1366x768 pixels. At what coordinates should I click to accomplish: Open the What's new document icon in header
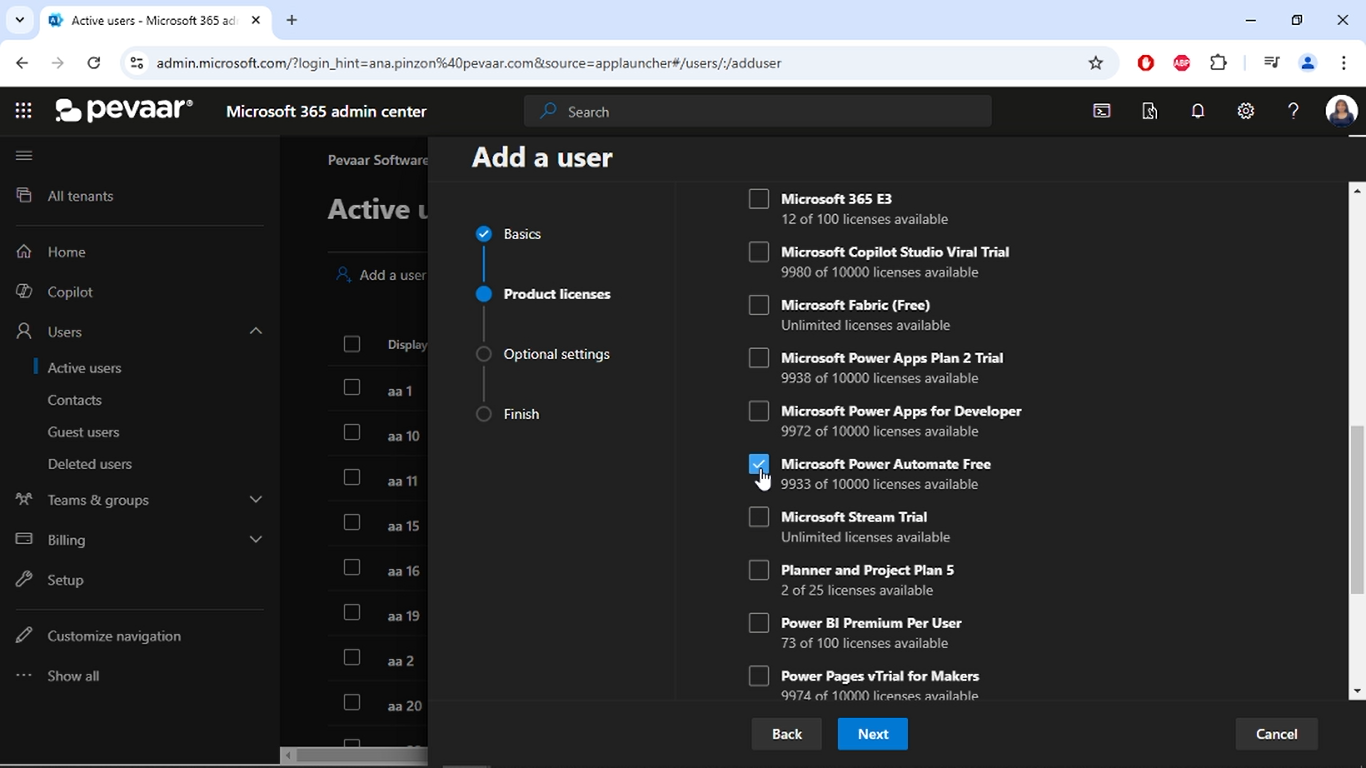point(1150,111)
